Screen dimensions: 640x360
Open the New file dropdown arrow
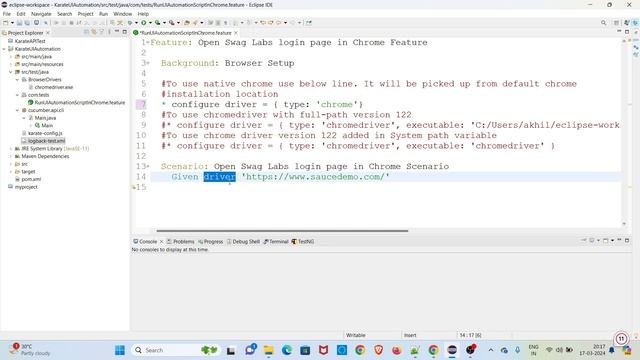[12, 23]
